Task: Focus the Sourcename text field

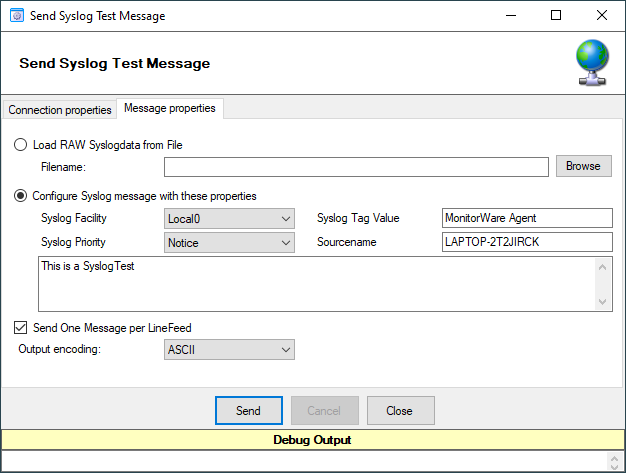Action: [x=526, y=243]
